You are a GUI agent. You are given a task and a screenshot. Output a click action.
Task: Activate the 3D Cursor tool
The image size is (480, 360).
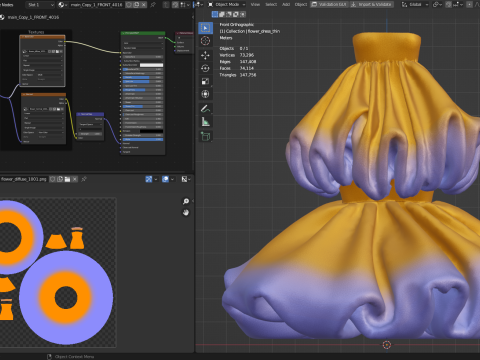point(205,41)
